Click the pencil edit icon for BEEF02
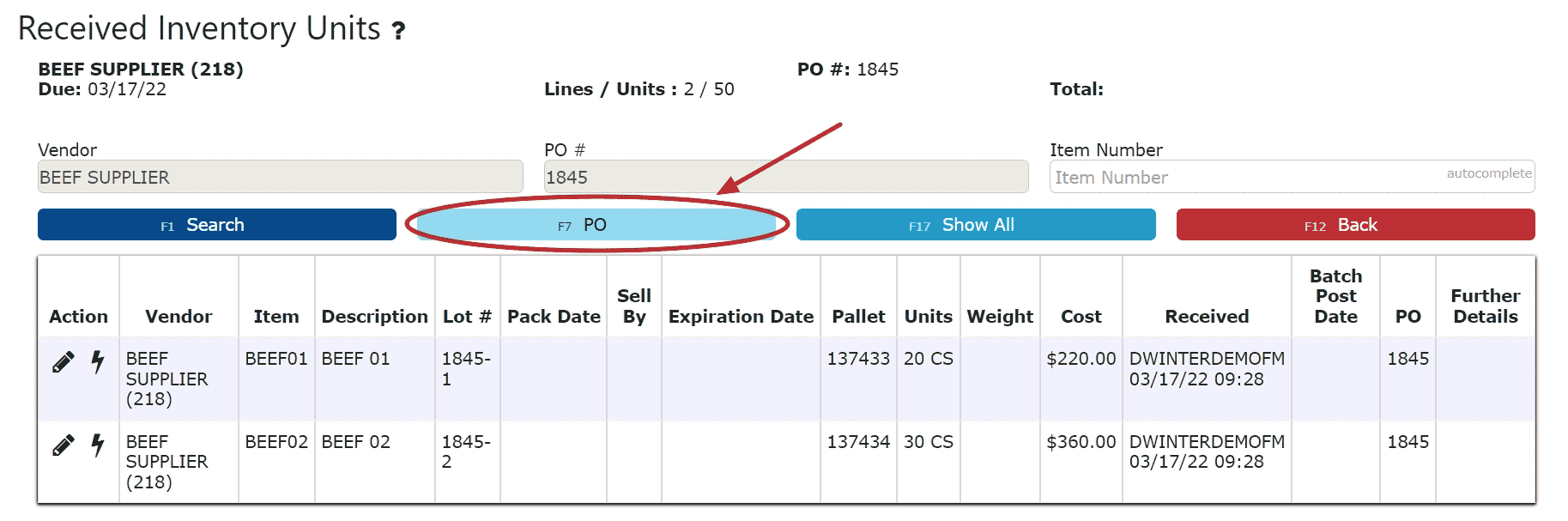 [x=63, y=445]
